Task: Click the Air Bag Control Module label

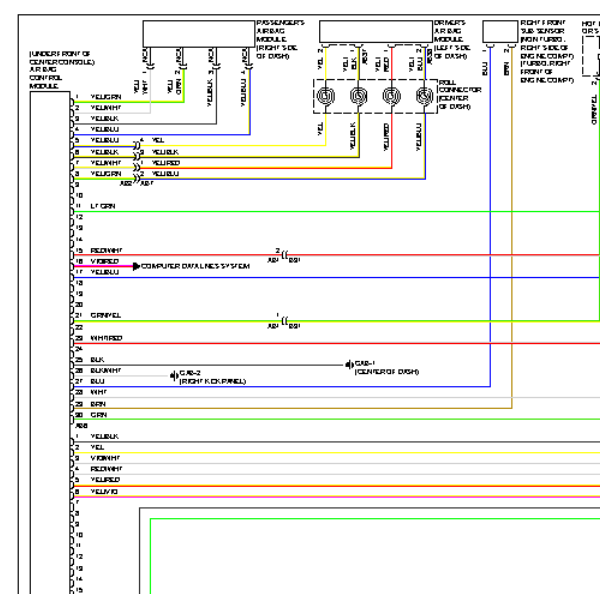Action: tap(61, 70)
